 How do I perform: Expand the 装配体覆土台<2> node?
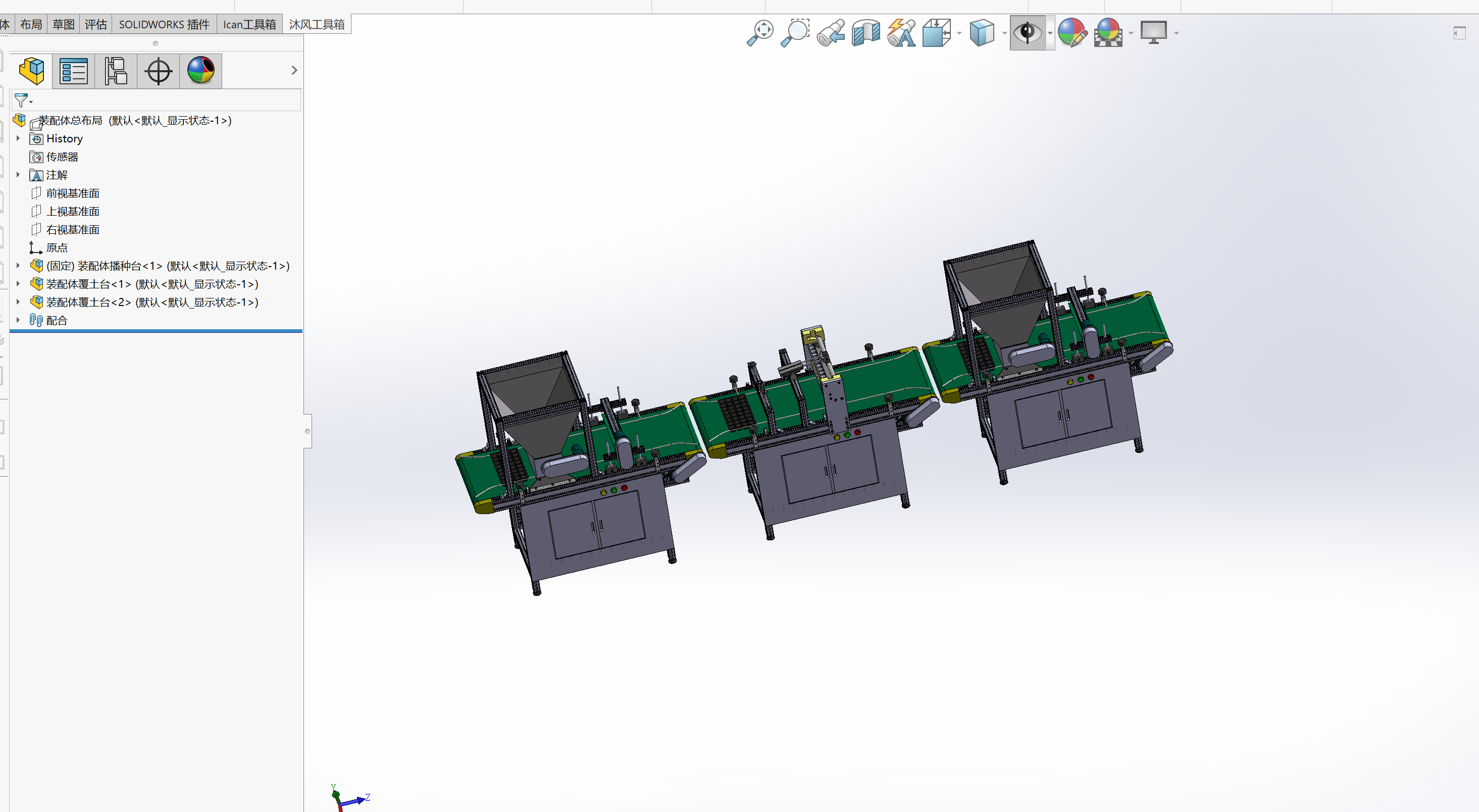(x=18, y=302)
